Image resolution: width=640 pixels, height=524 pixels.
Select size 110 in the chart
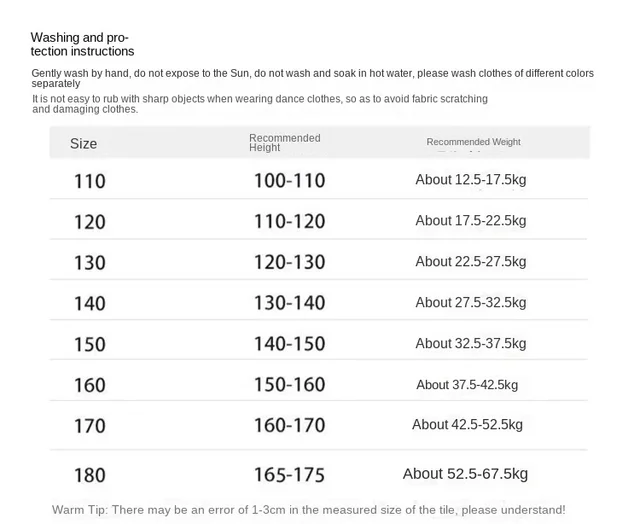(89, 181)
